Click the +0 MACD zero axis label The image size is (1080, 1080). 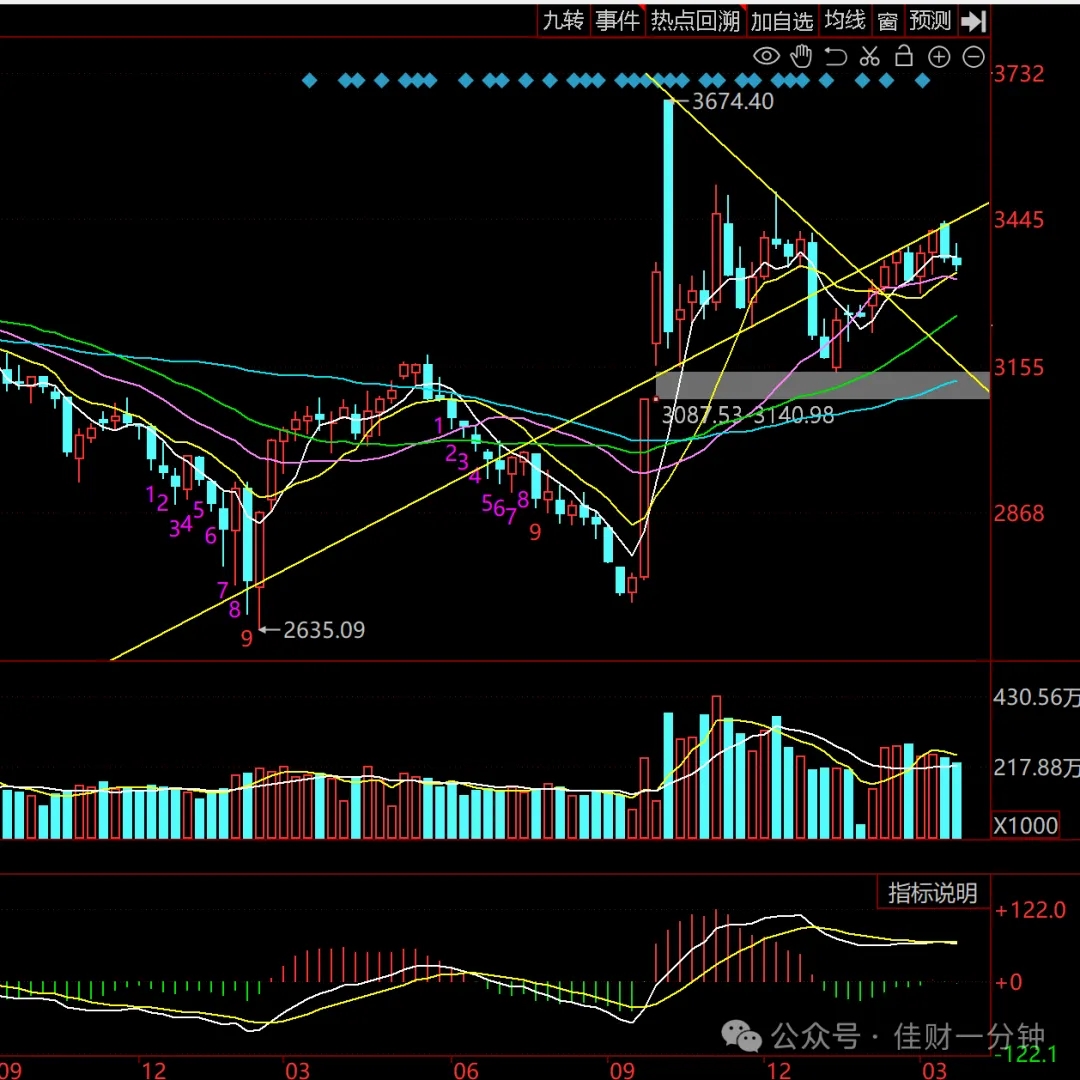coord(1008,982)
